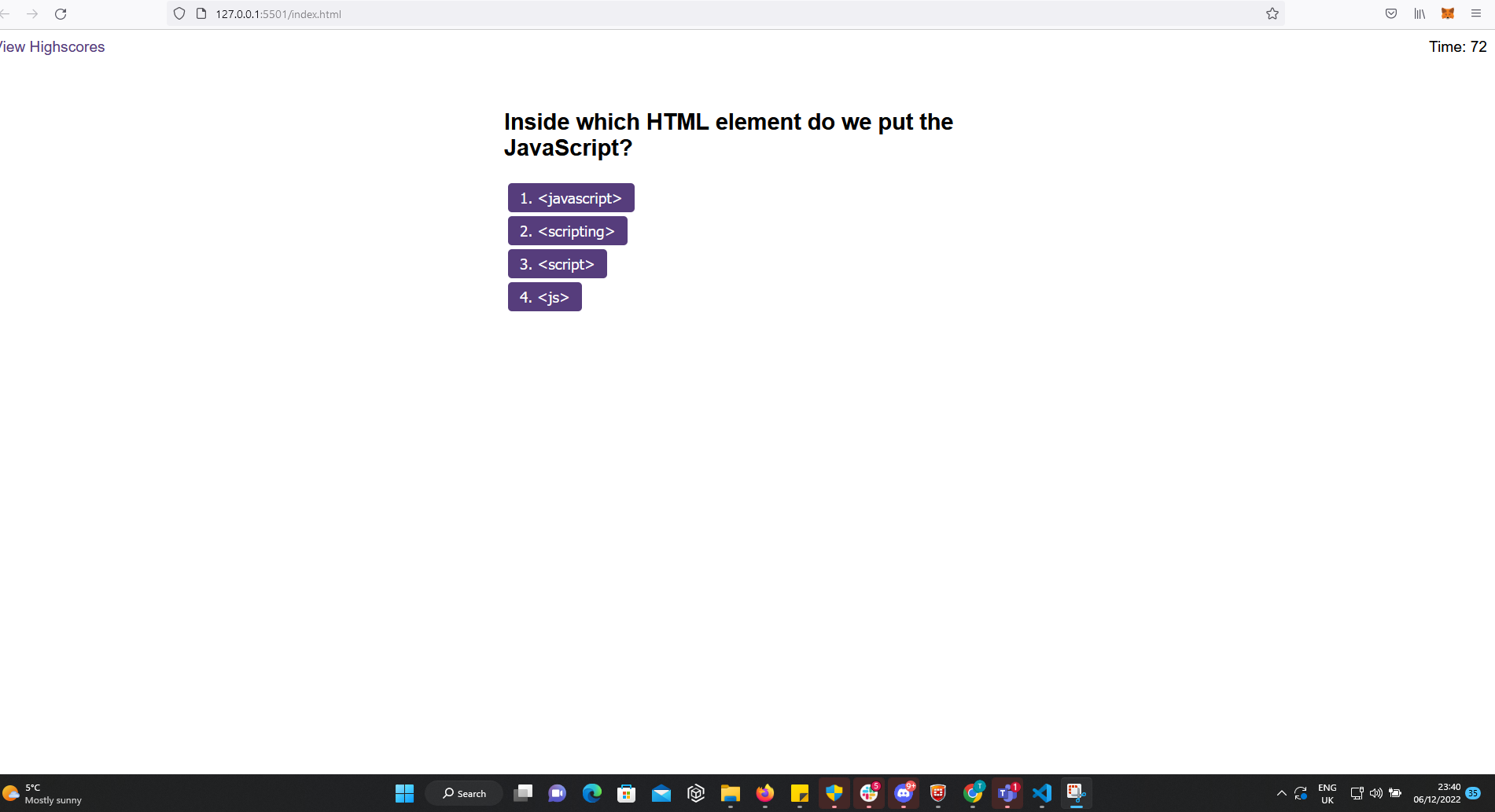Screen dimensions: 1495x812
Task: Open the MetaMask fox extension icon
Action: pos(1448,13)
